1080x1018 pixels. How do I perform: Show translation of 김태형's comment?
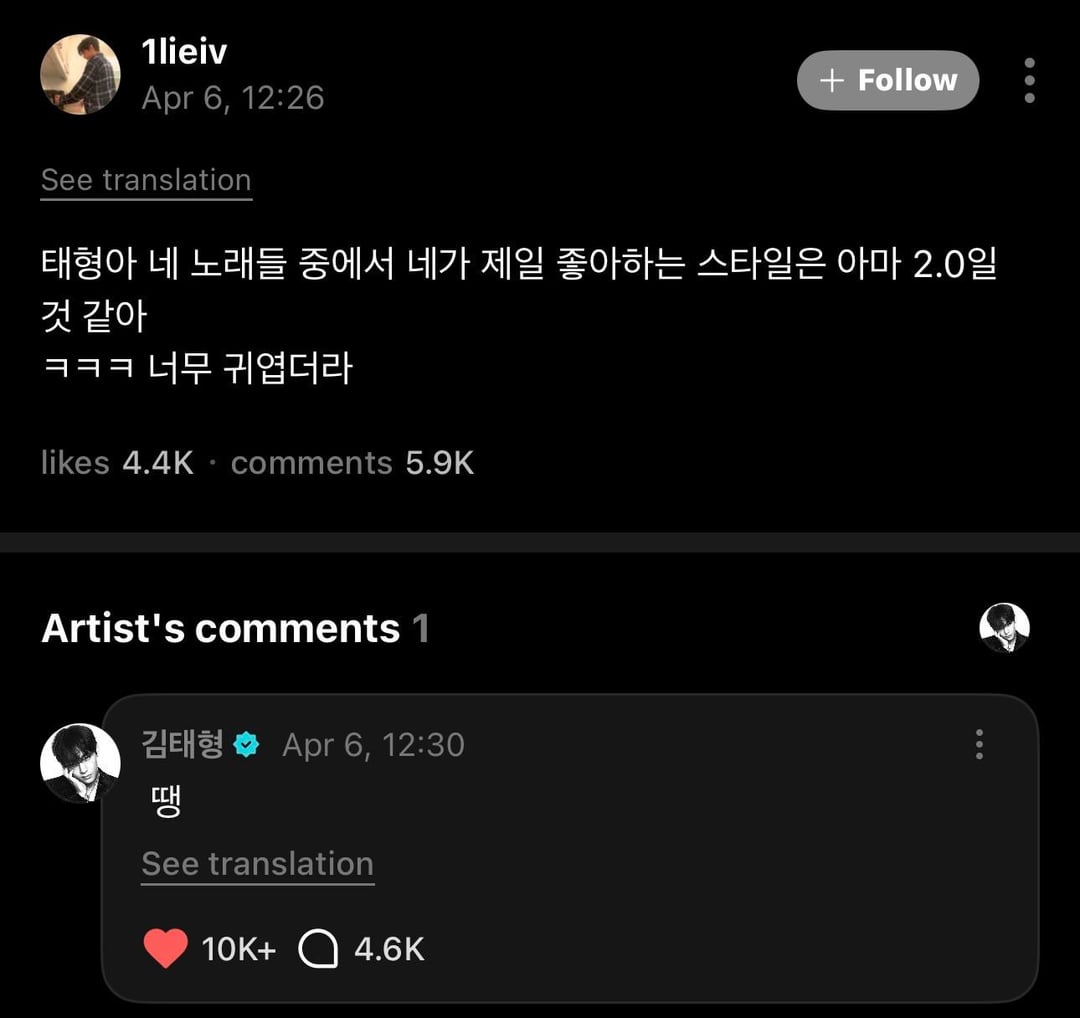click(x=256, y=863)
